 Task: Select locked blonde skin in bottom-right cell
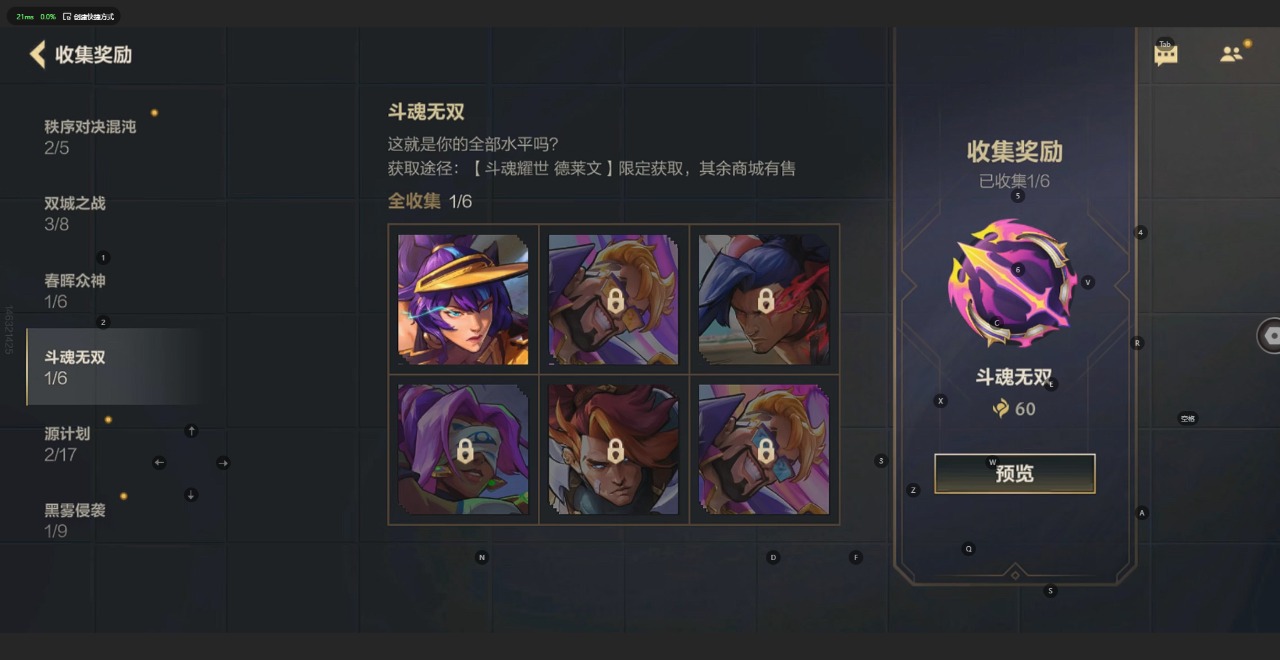point(764,449)
